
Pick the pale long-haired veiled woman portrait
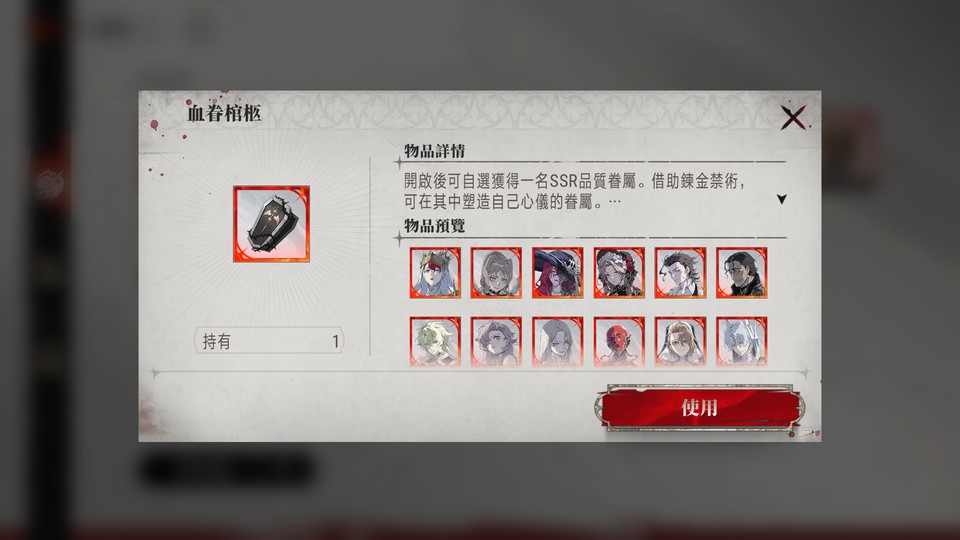point(557,342)
